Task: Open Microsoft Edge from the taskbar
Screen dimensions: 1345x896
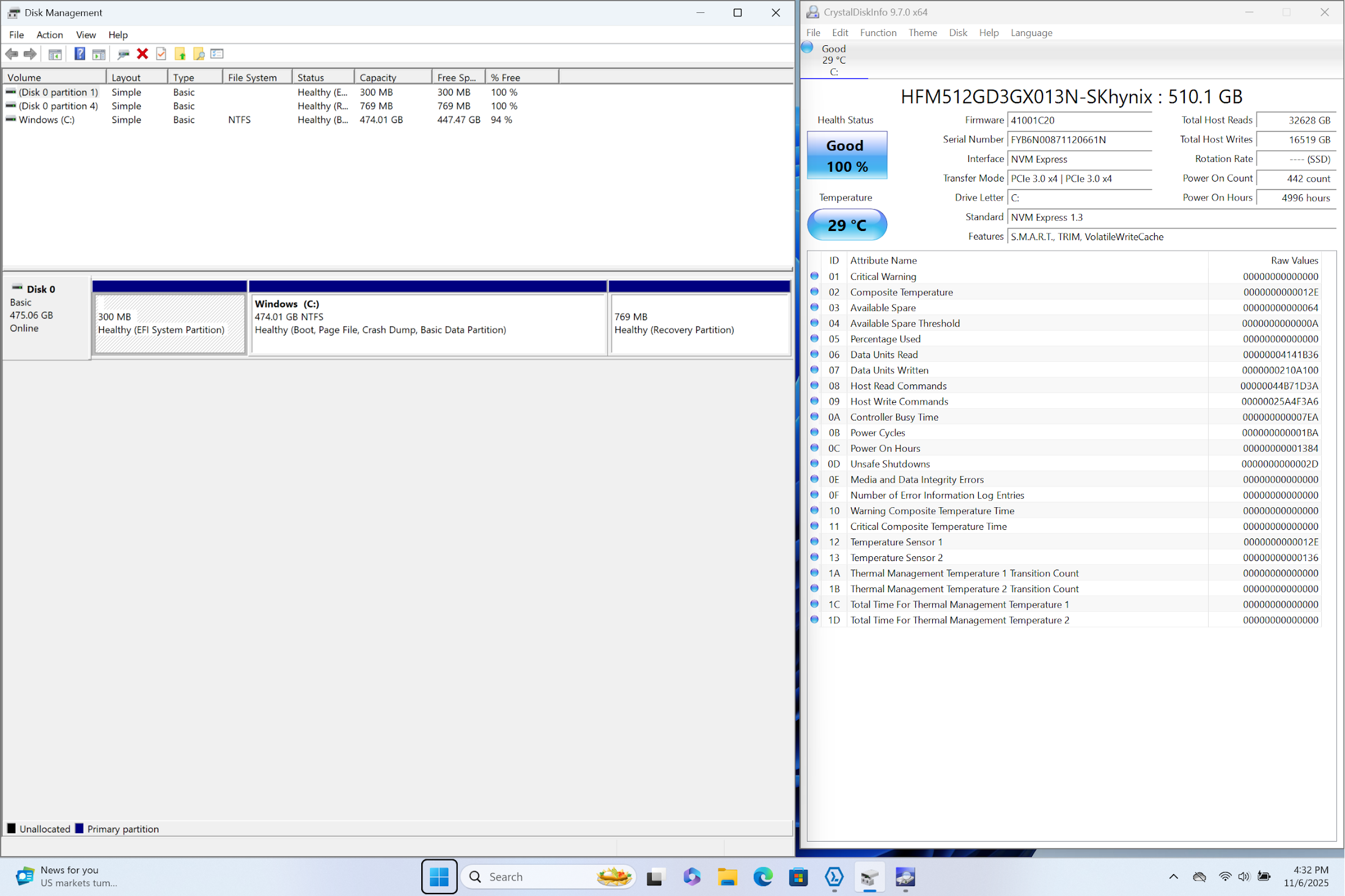Action: click(x=762, y=877)
